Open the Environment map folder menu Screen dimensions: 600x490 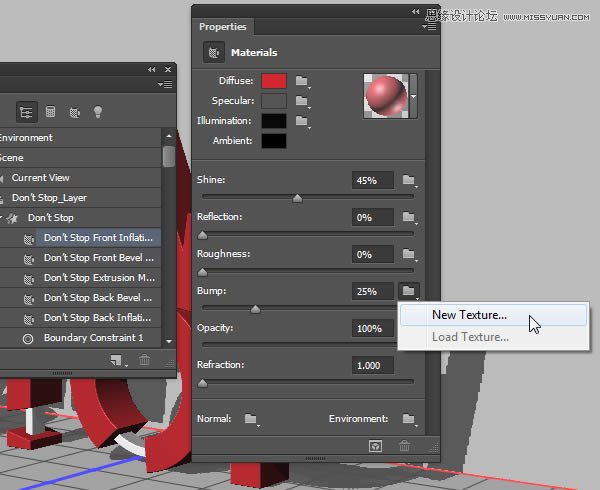point(409,419)
